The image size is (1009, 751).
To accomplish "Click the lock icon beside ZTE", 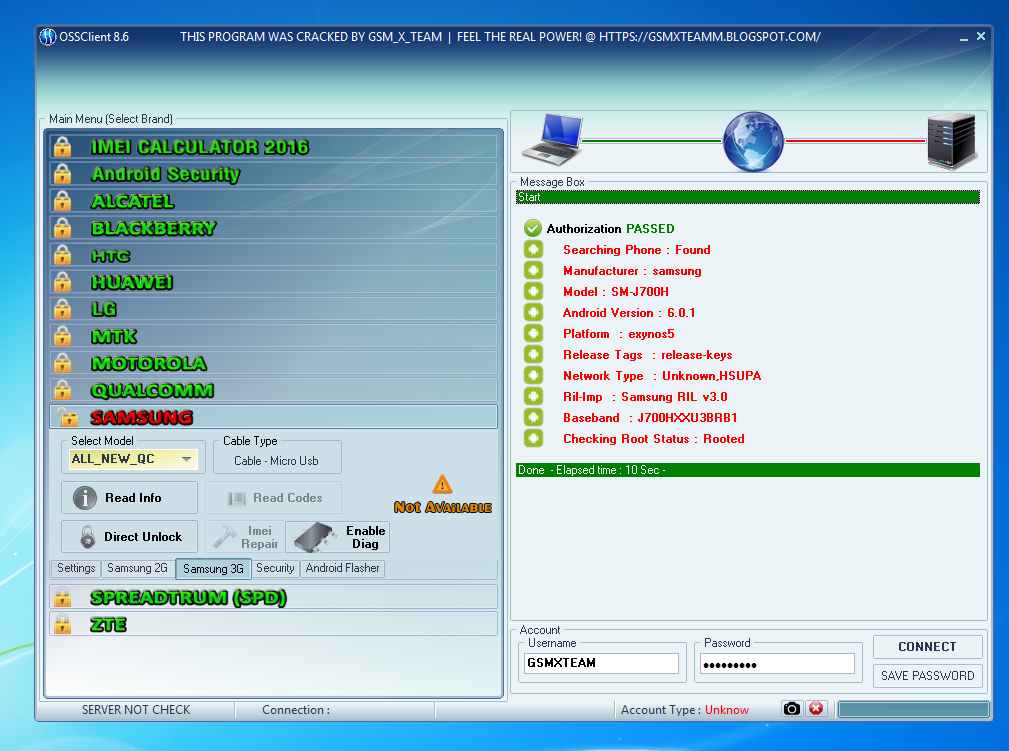I will pyautogui.click(x=62, y=624).
